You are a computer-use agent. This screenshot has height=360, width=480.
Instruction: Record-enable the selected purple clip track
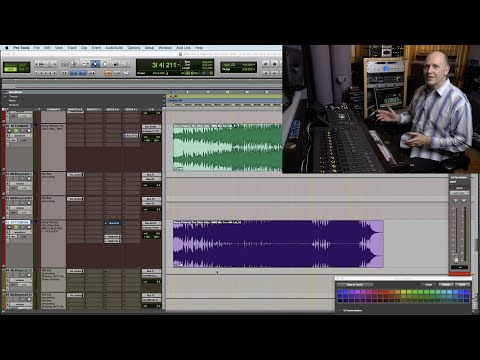tap(9, 227)
